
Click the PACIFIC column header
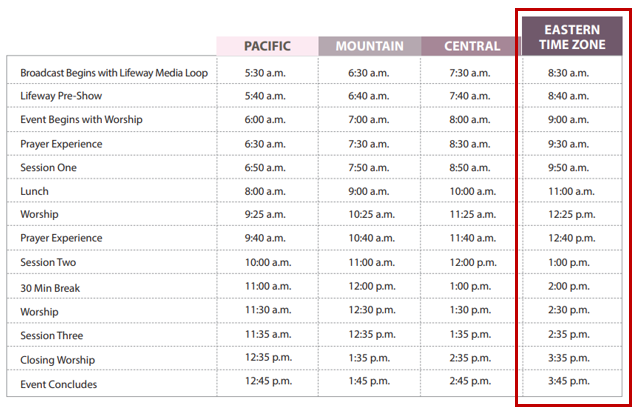pyautogui.click(x=267, y=46)
